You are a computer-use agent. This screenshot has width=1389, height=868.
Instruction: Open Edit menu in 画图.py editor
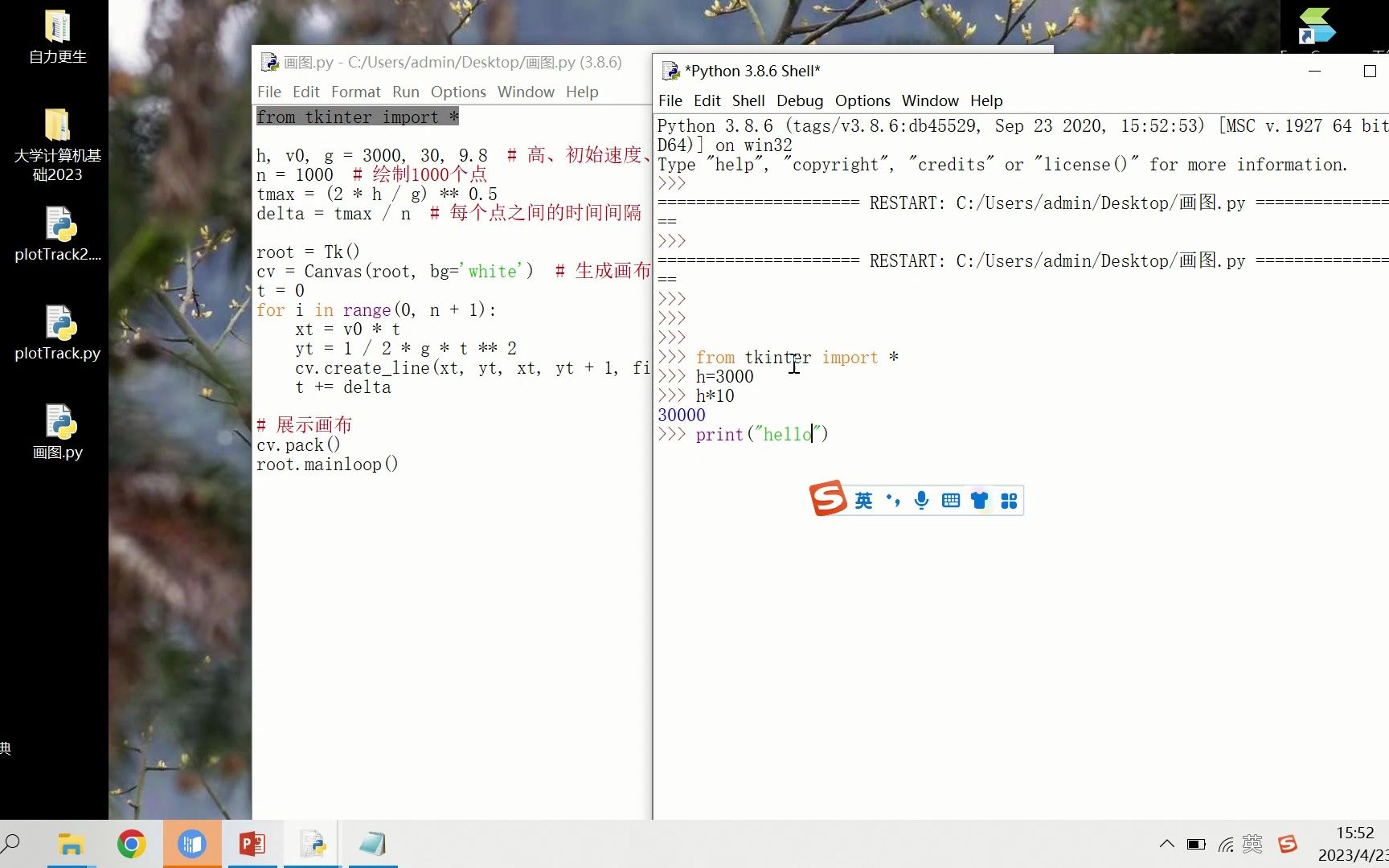[306, 92]
